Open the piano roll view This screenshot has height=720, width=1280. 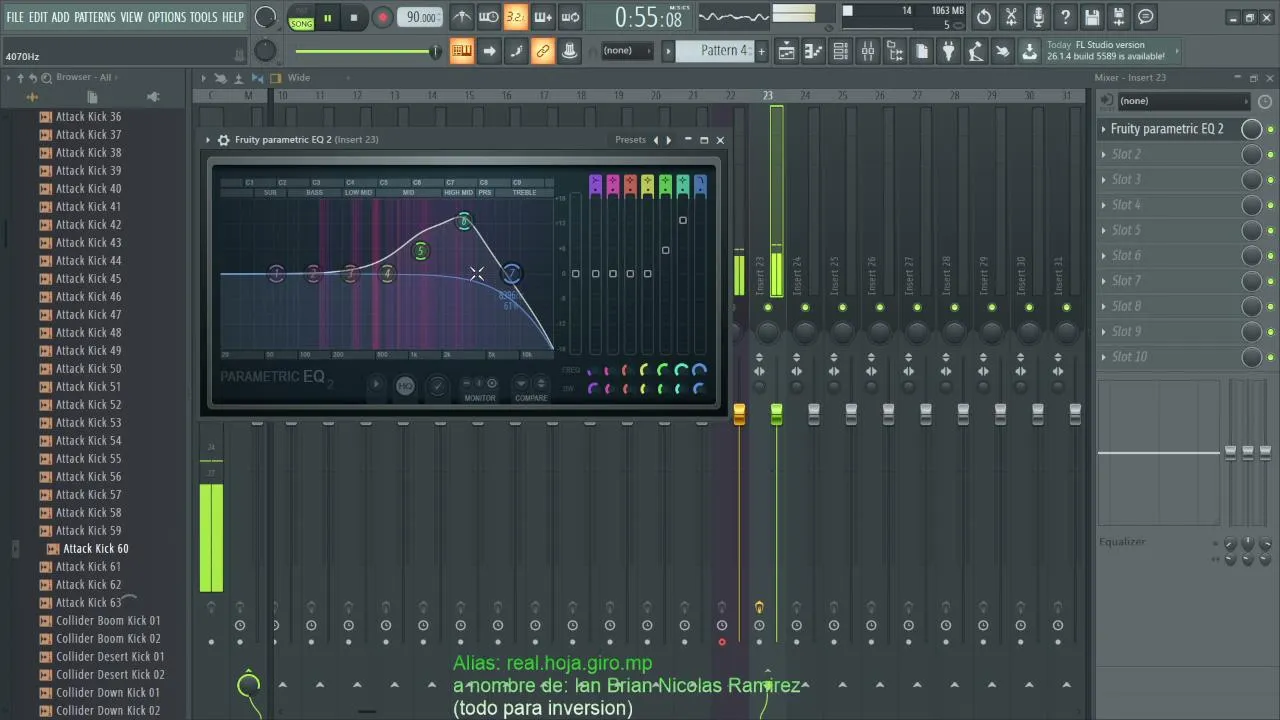[x=814, y=51]
